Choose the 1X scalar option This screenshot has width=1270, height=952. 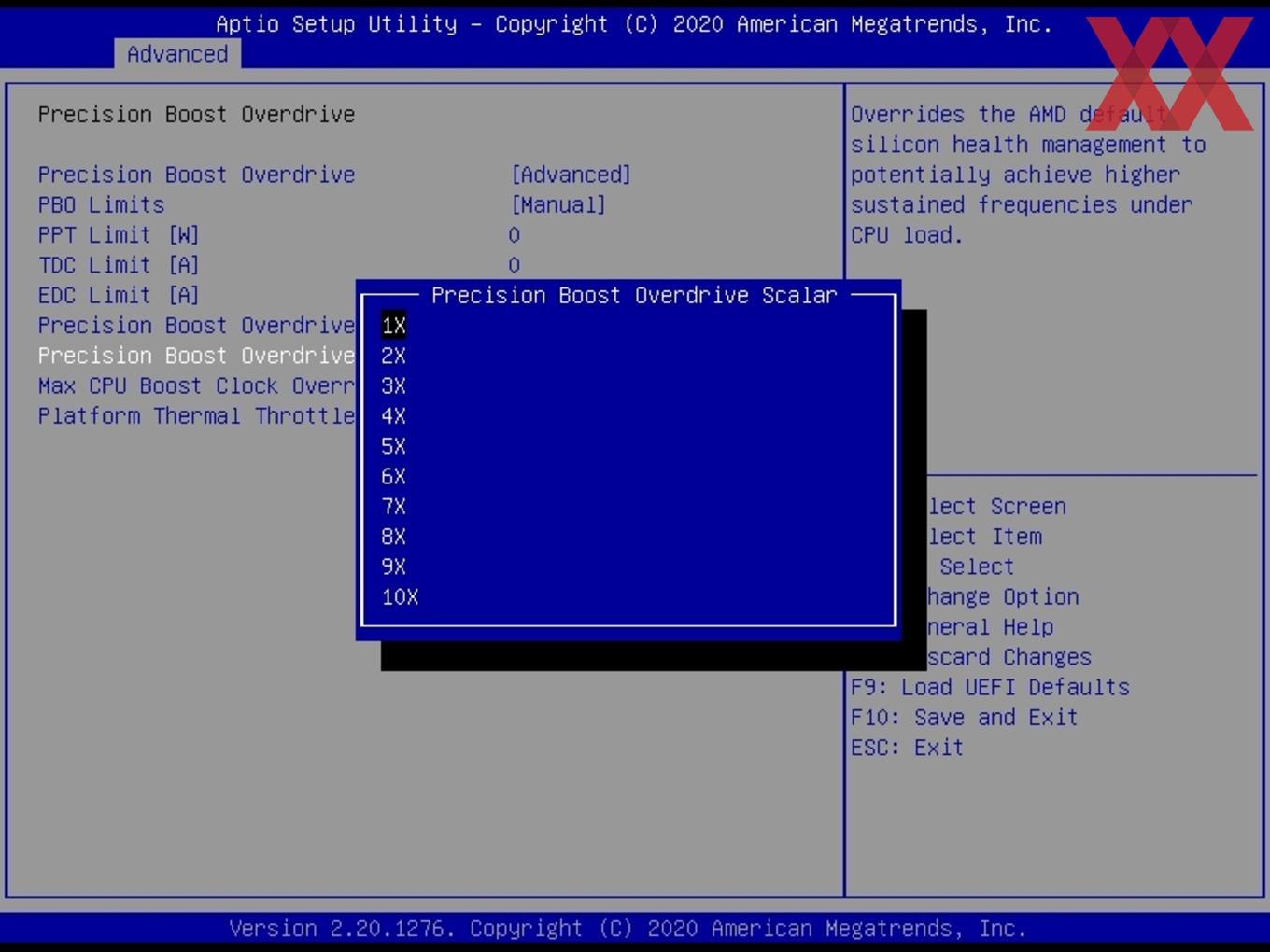393,326
